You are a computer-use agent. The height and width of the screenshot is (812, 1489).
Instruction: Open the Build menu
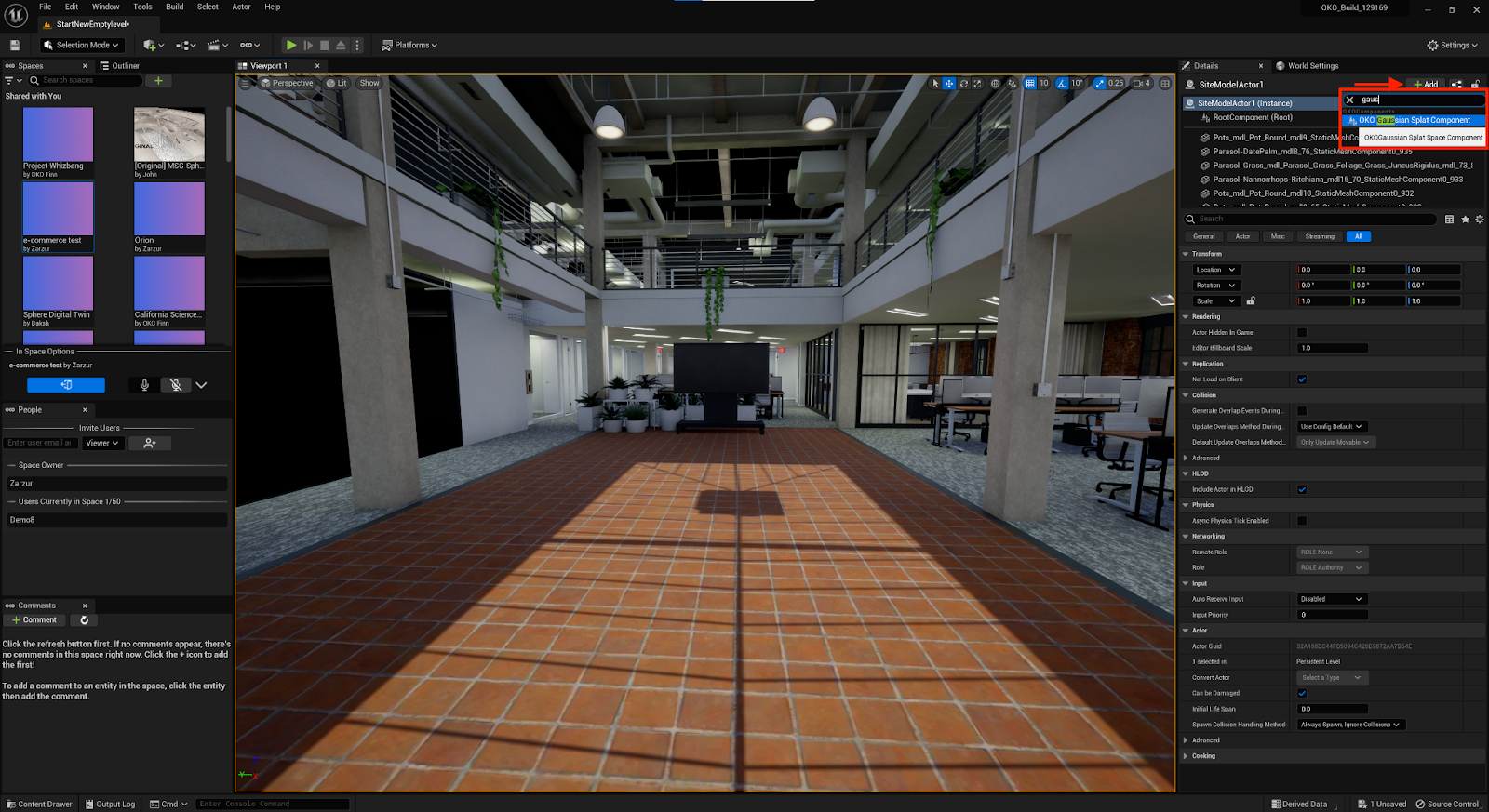174,7
